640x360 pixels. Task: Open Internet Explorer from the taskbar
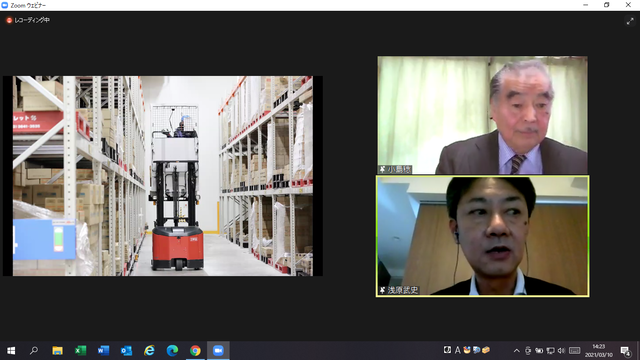point(149,351)
